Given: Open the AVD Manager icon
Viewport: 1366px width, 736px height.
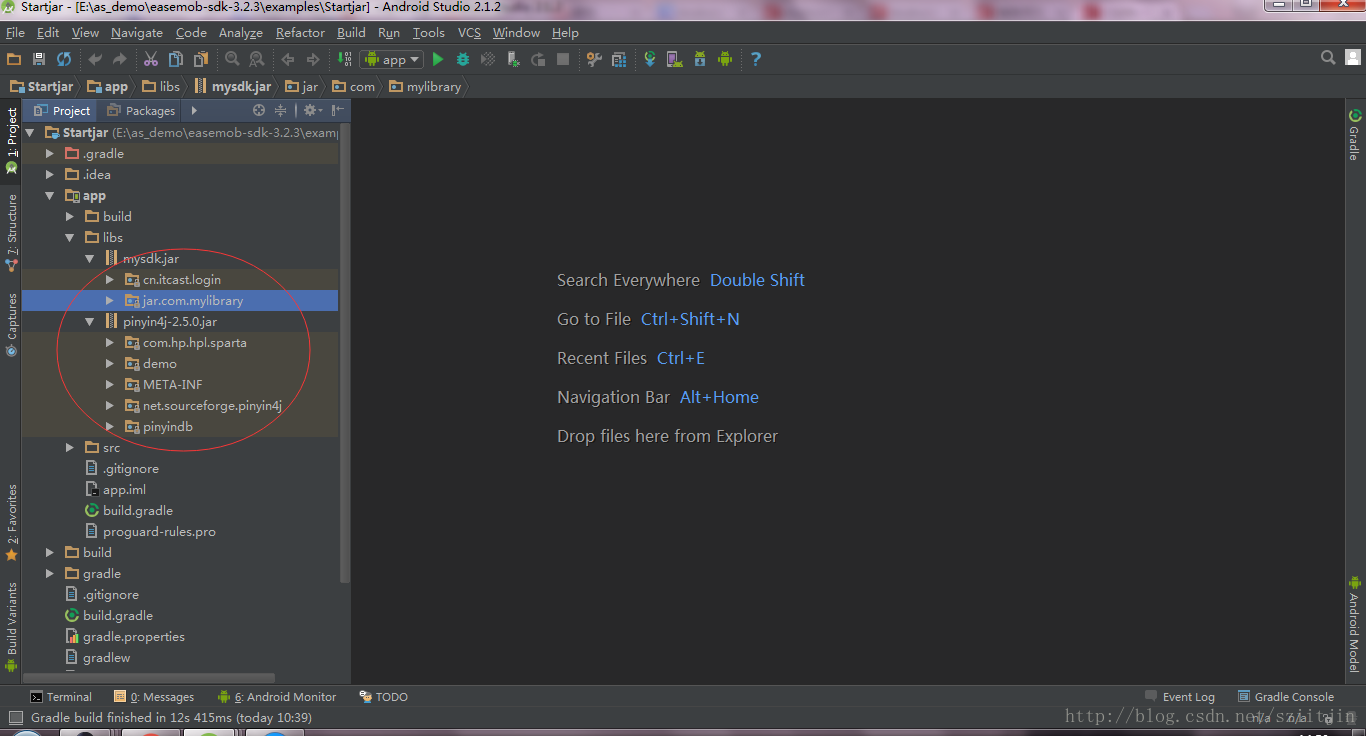Looking at the screenshot, I should pos(675,59).
